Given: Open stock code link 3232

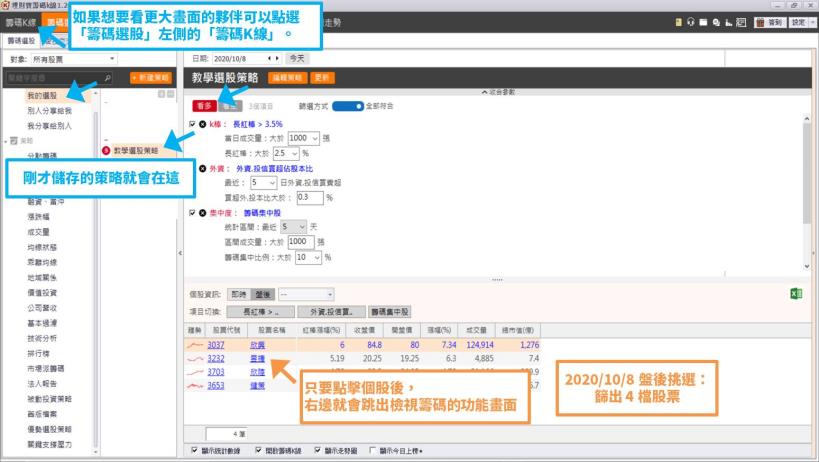Looking at the screenshot, I should pyautogui.click(x=216, y=359).
